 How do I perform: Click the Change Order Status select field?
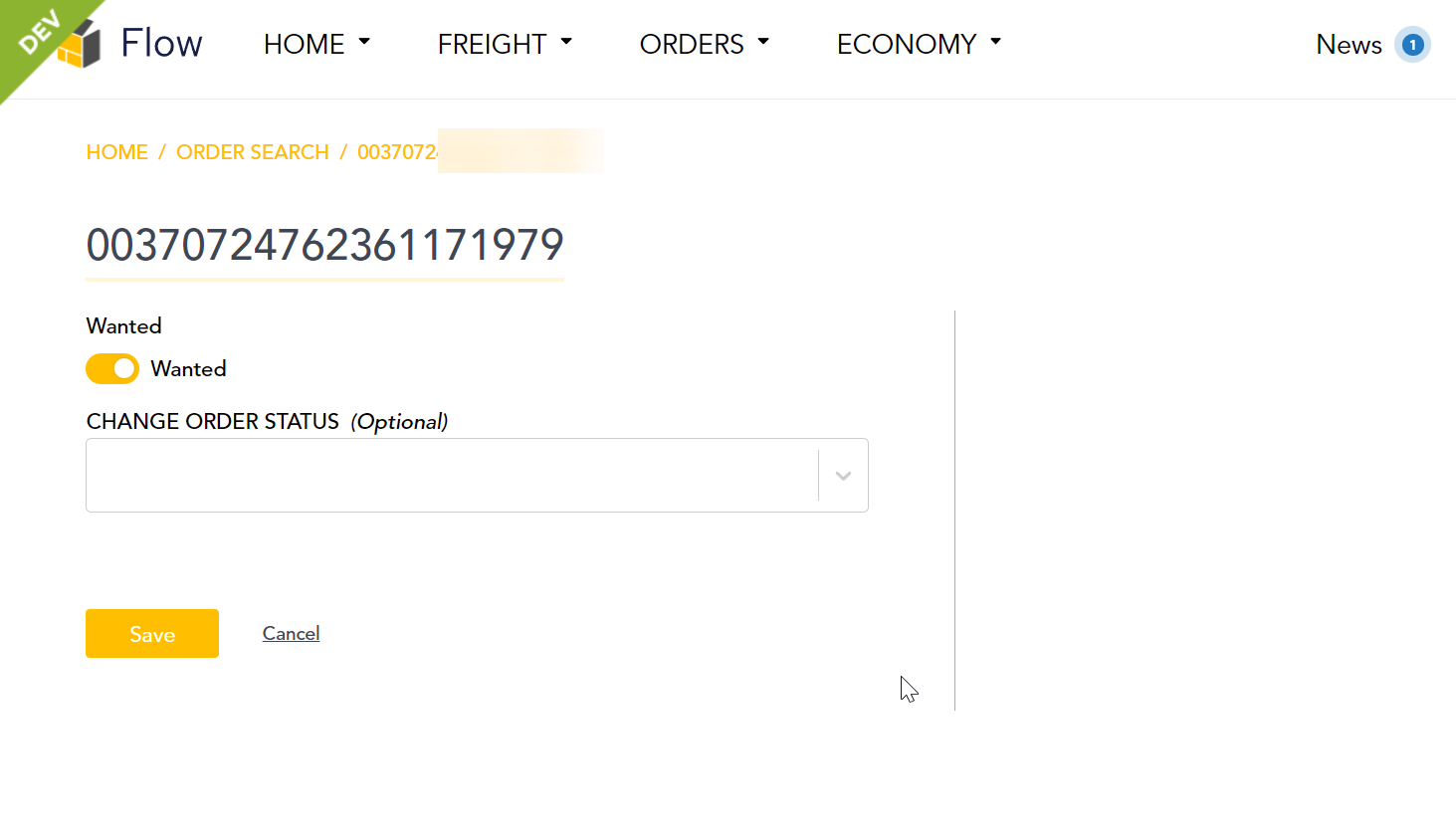click(477, 476)
